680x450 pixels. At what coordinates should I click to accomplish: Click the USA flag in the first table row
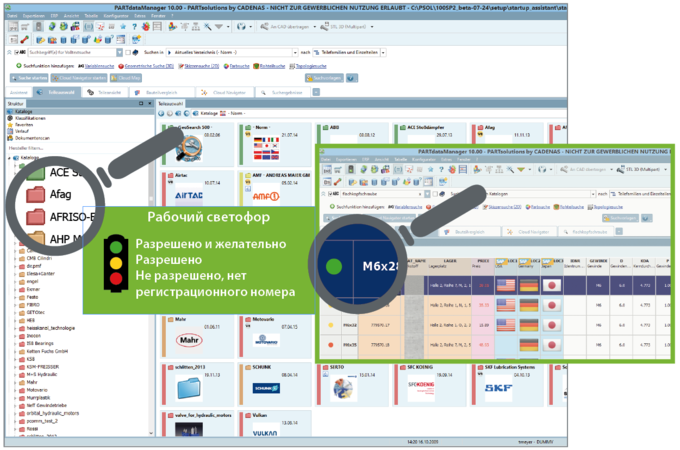click(506, 285)
